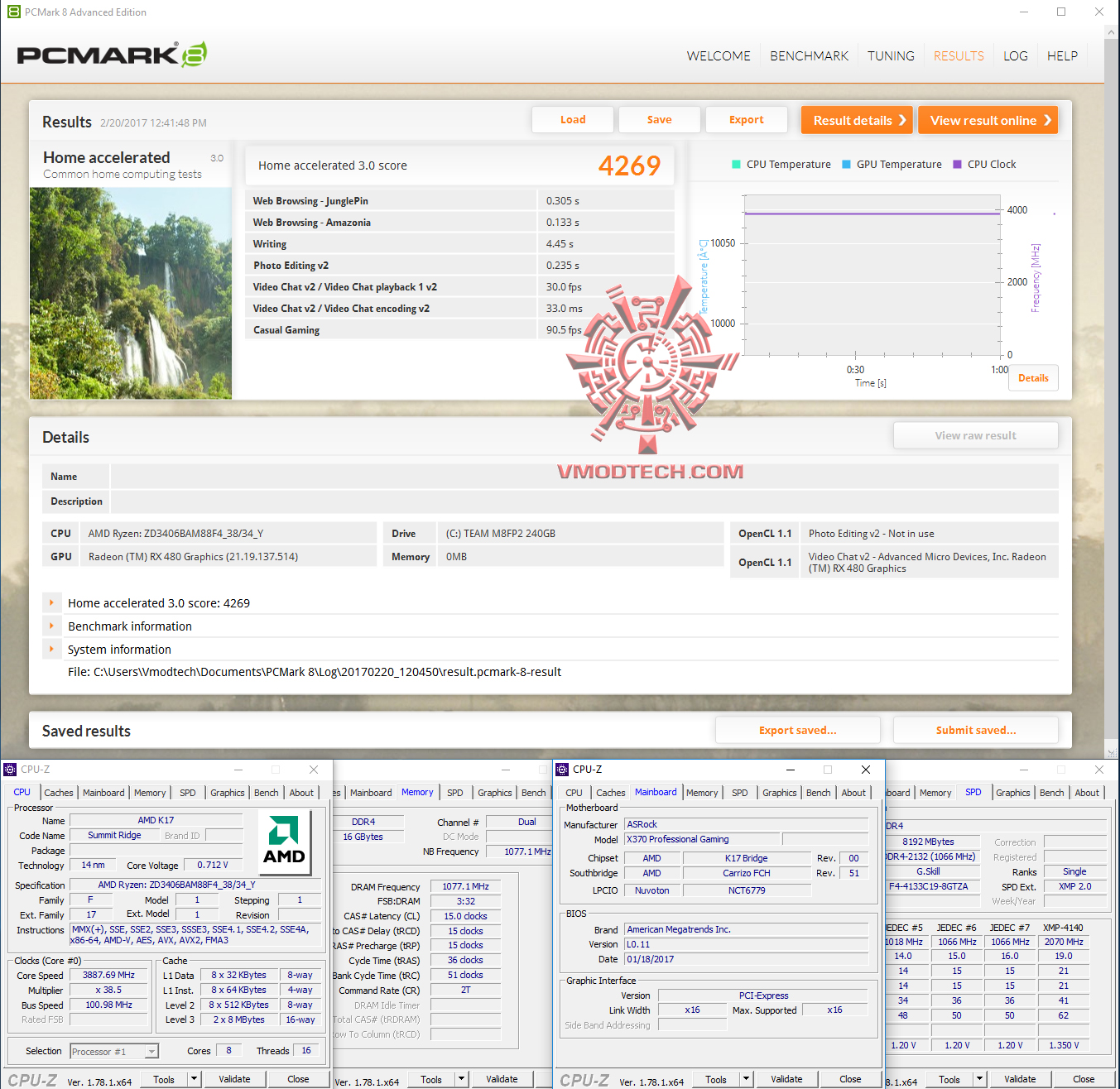Click the up arrow of the PCMark scrollbar
This screenshot has width=1120, height=1089.
[1112, 32]
